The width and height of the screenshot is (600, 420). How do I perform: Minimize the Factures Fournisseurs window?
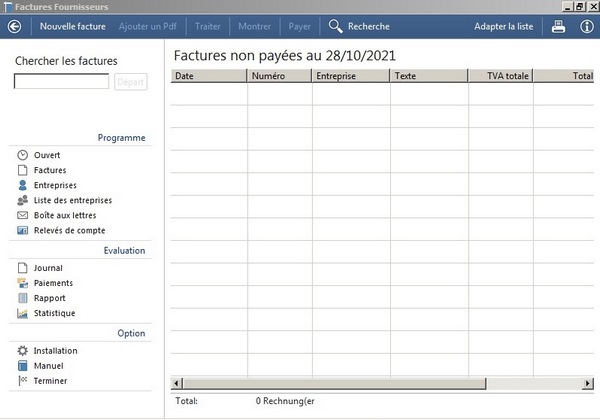pyautogui.click(x=567, y=7)
